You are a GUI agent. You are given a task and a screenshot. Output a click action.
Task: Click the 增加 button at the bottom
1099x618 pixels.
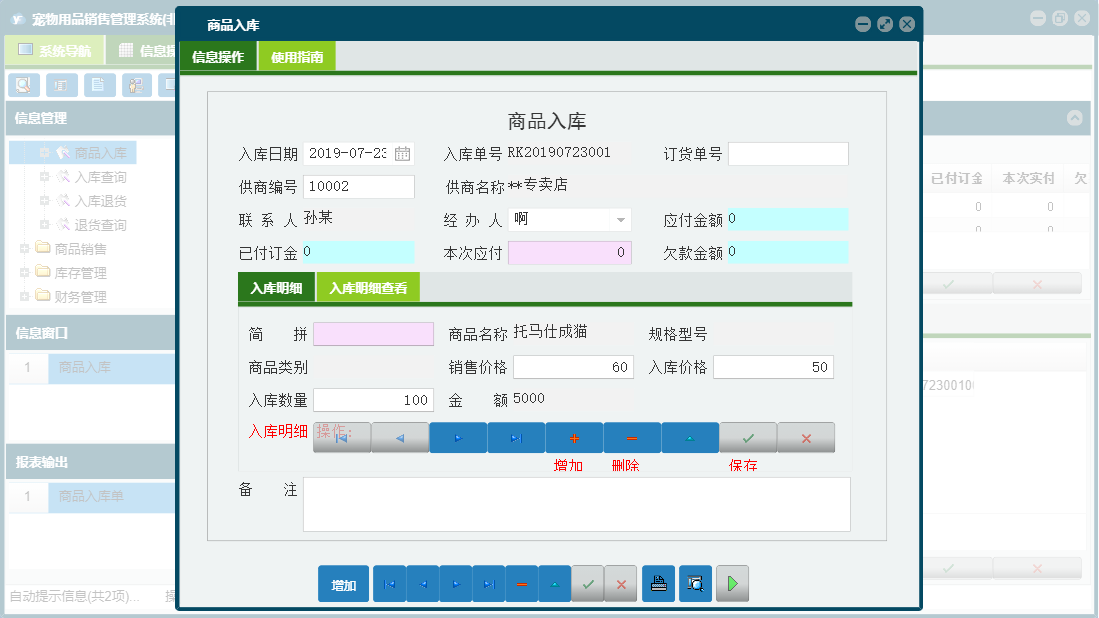(x=343, y=583)
